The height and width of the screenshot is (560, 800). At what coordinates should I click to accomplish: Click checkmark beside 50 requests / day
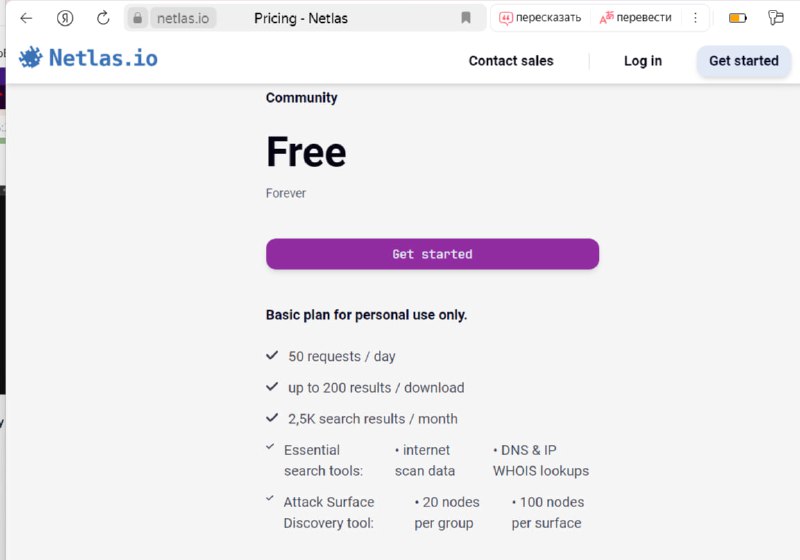coord(272,355)
